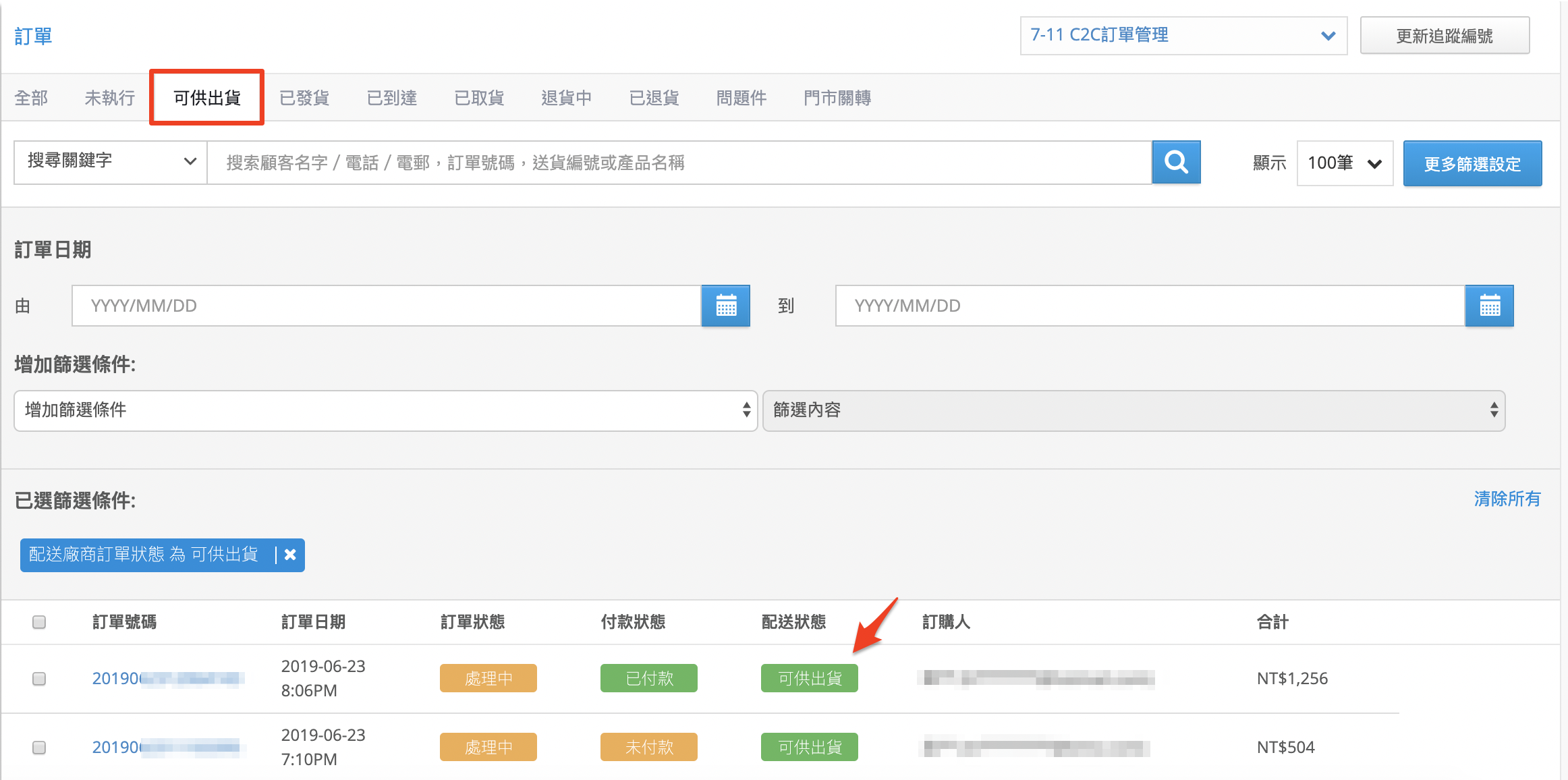Click the 更新追蹤編號 button
The image size is (1568, 780).
pos(1445,36)
